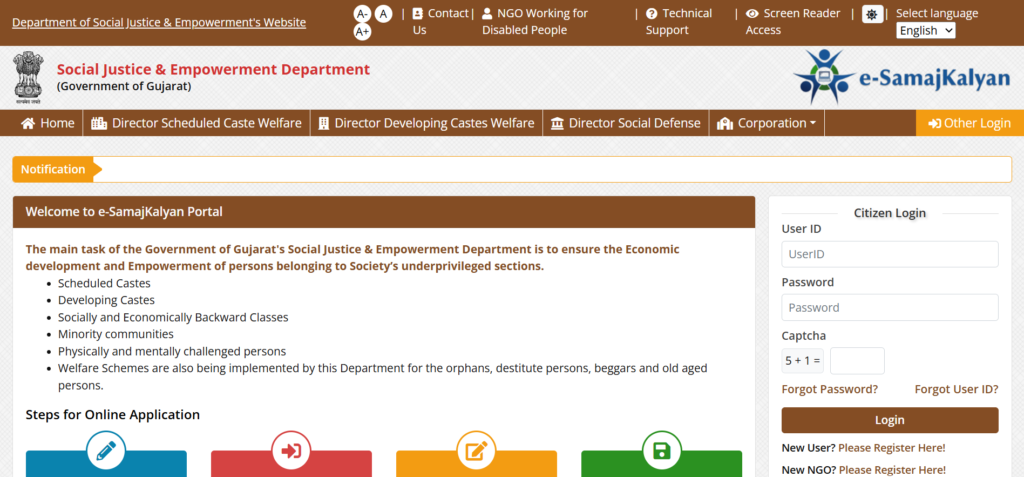This screenshot has width=1024, height=477.
Task: Open Director Scheduled Caste Welfare menu
Action: click(x=197, y=123)
